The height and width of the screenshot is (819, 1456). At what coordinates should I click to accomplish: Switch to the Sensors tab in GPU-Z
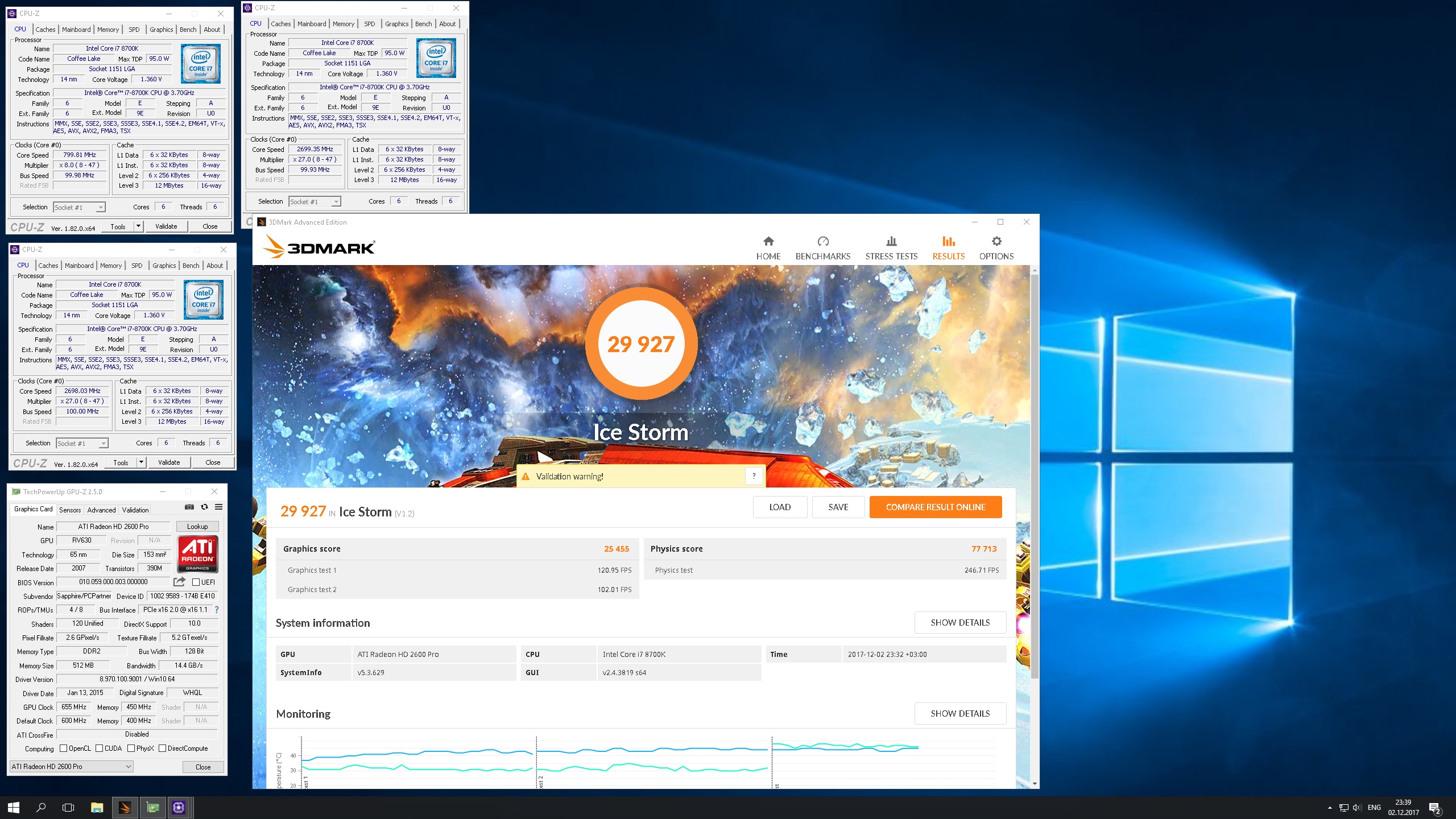(70, 510)
